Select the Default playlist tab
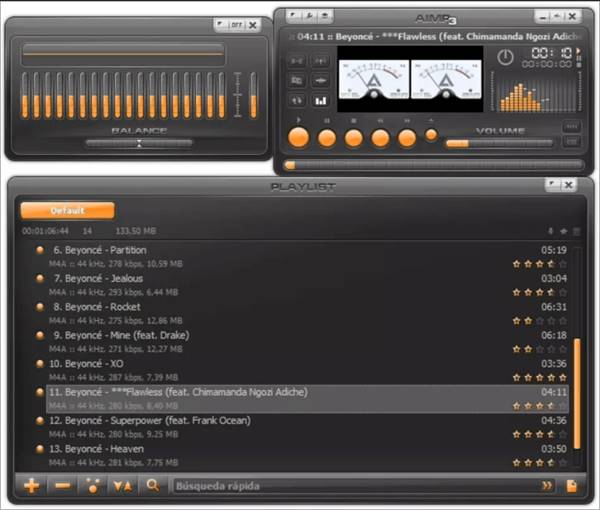The height and width of the screenshot is (510, 600). [x=68, y=211]
